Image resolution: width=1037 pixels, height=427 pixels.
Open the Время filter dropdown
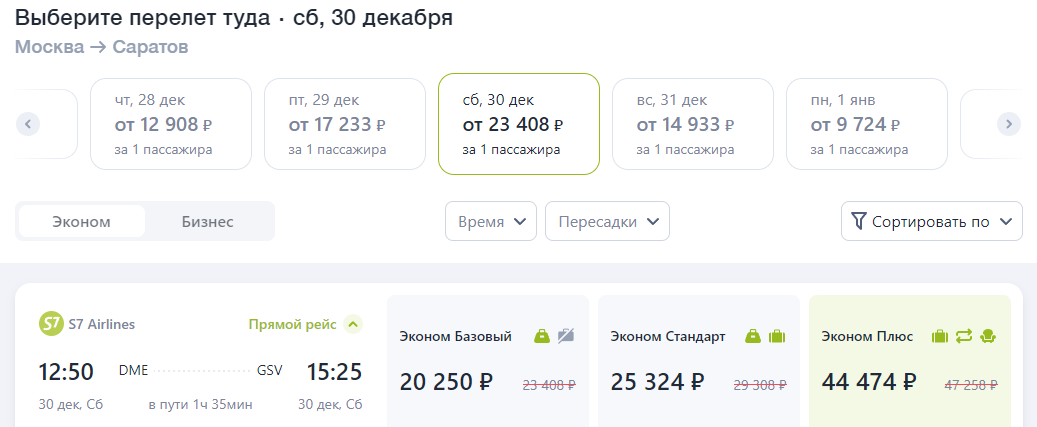pyautogui.click(x=493, y=221)
